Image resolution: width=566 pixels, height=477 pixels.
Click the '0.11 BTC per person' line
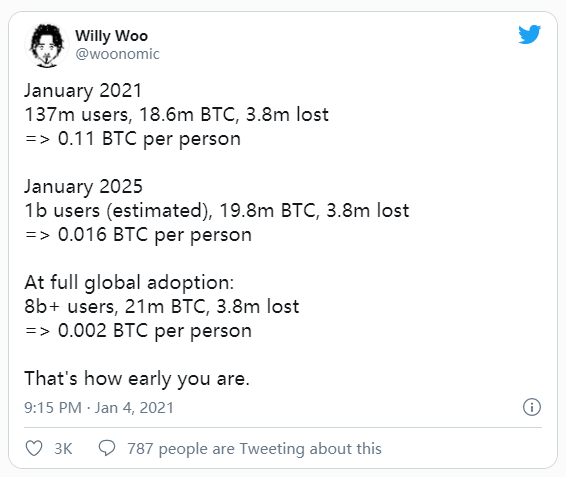pyautogui.click(x=132, y=139)
